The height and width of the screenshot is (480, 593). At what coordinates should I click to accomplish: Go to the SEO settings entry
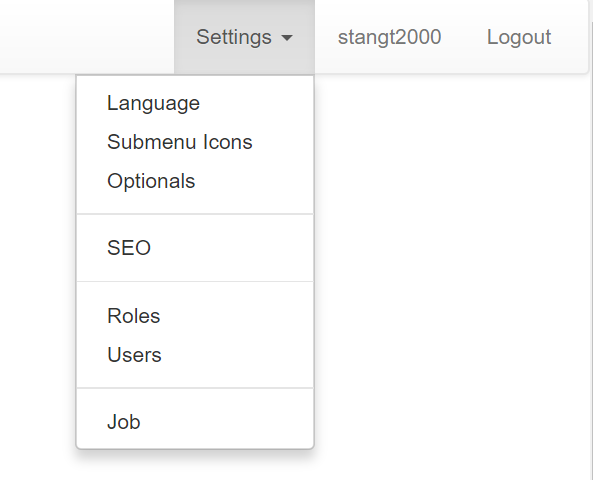tap(195, 248)
